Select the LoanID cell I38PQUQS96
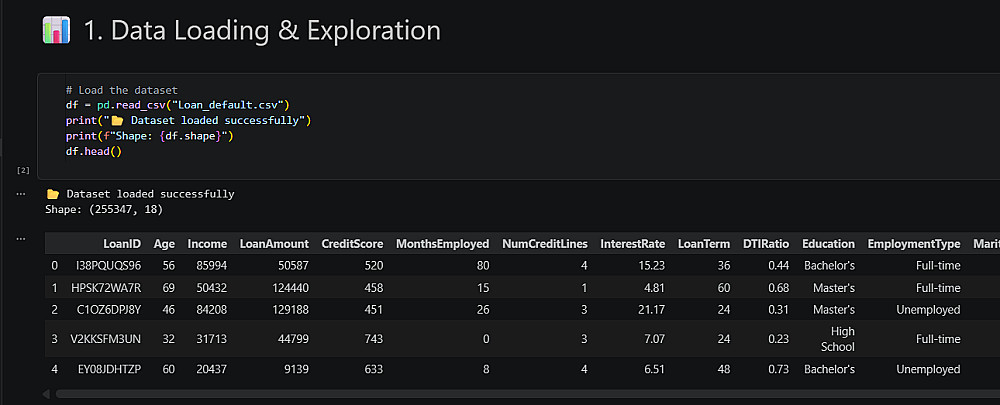The image size is (1000, 405). click(x=108, y=266)
